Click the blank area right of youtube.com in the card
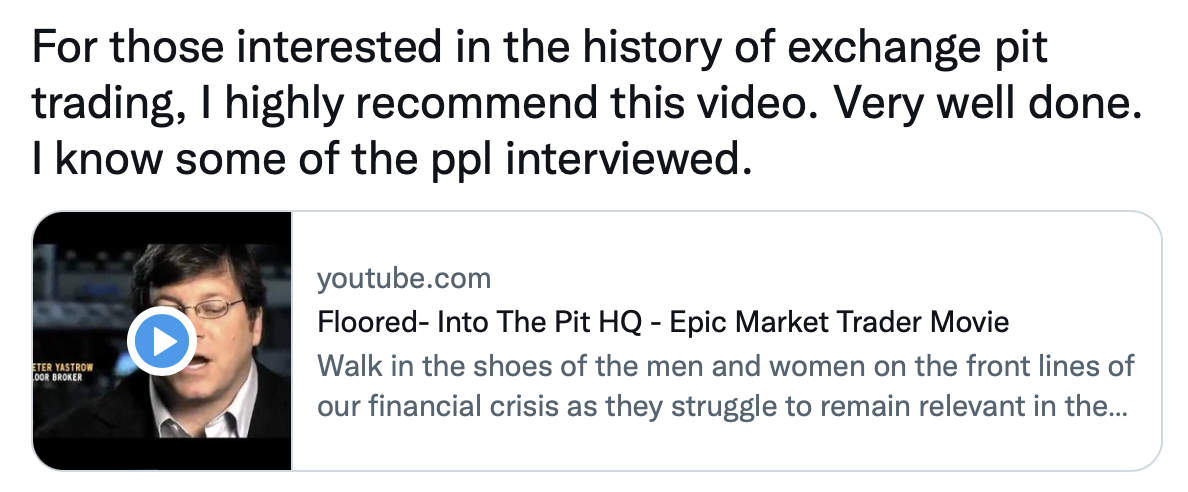Screen dimensions: 1188x492 (x=826, y=278)
